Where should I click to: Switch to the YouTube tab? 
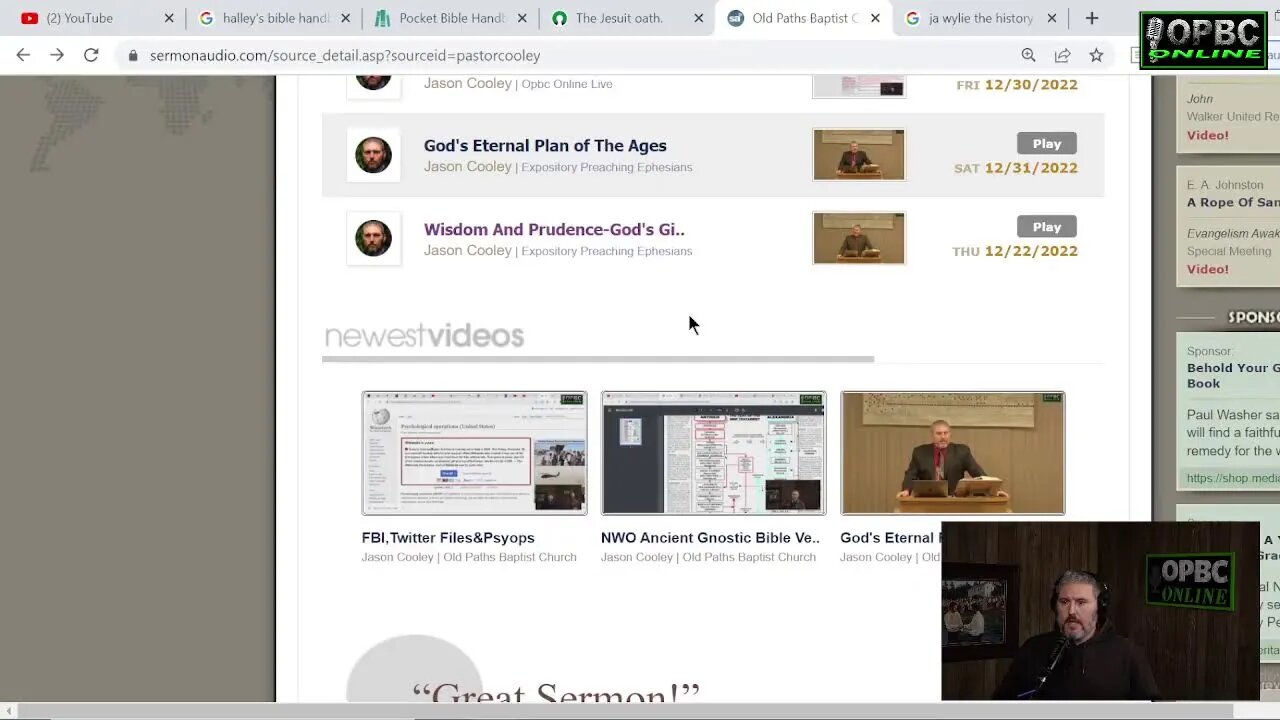tap(80, 18)
